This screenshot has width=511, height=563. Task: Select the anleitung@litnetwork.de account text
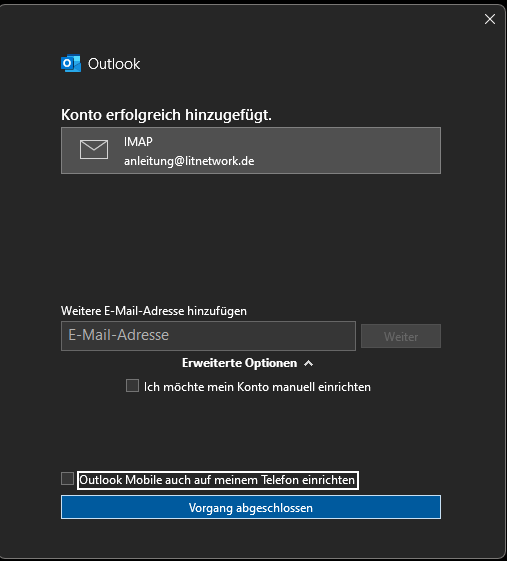pyautogui.click(x=189, y=161)
